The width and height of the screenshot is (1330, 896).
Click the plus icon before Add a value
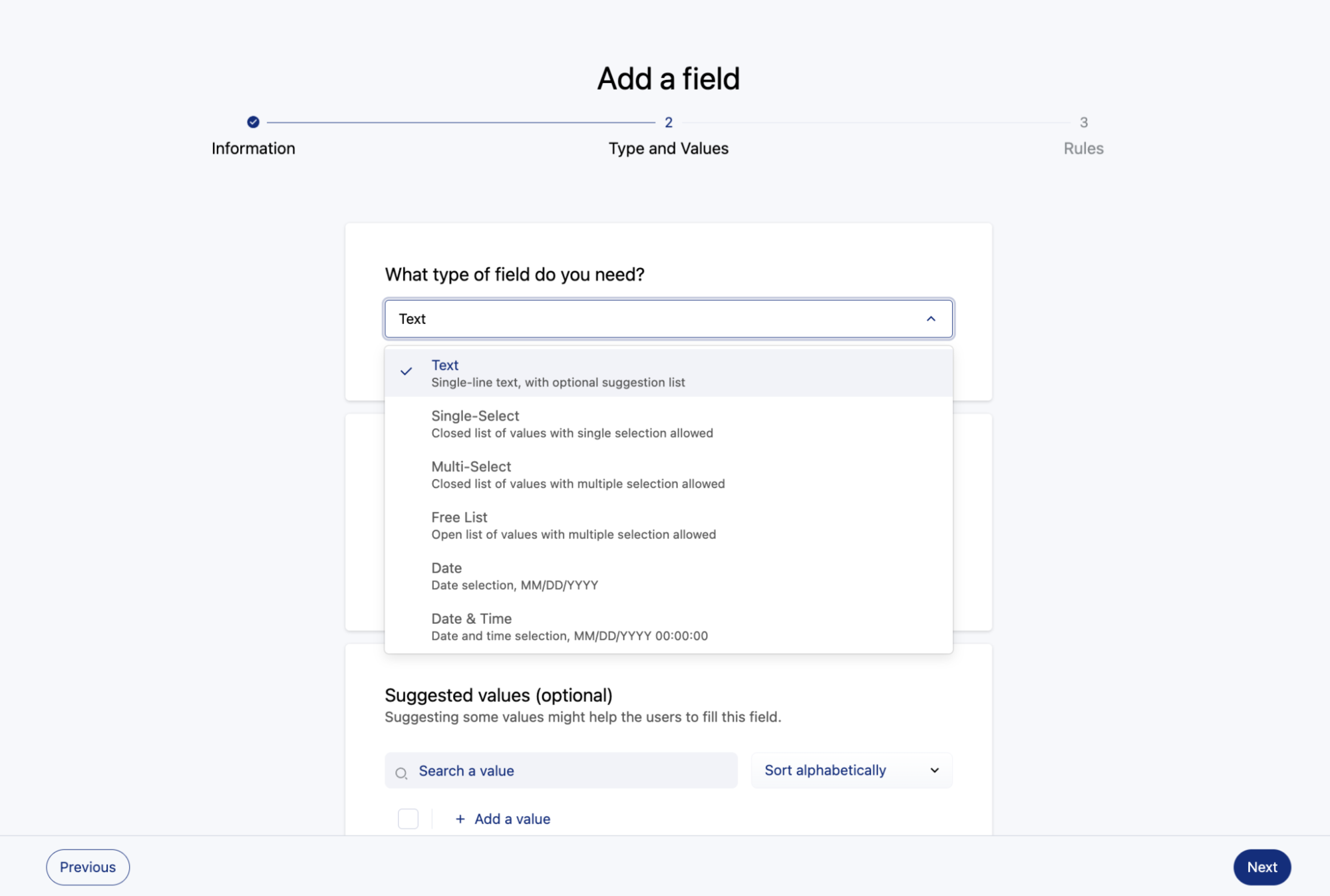460,819
